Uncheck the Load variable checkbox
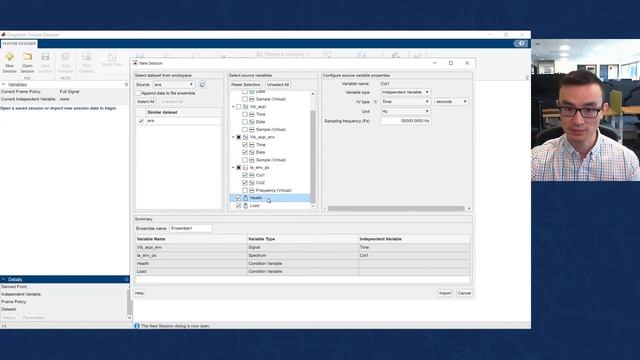Image resolution: width=640 pixels, height=360 pixels. [x=239, y=206]
